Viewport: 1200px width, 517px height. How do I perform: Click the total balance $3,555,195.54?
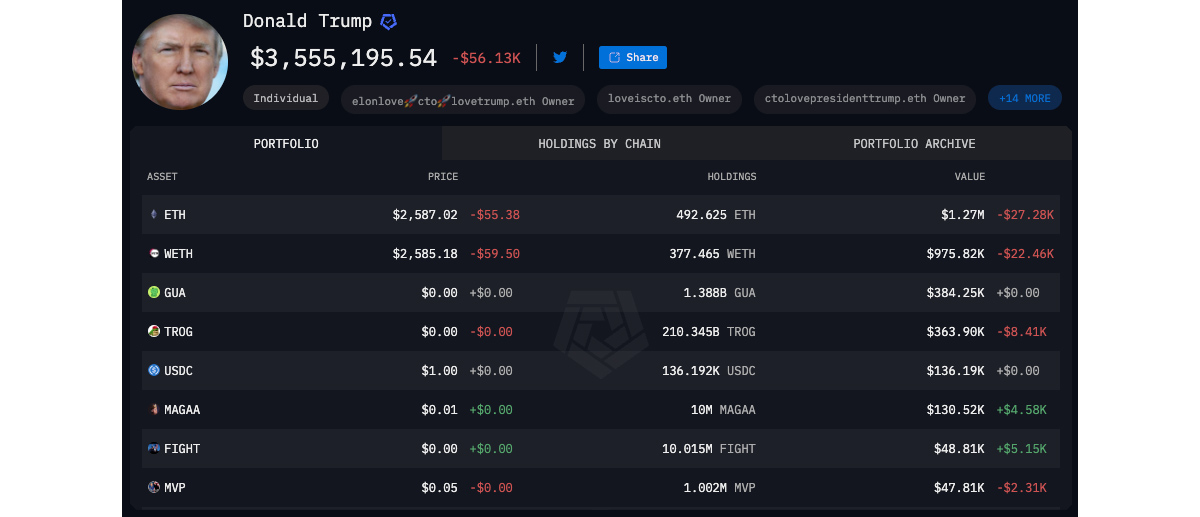point(343,58)
